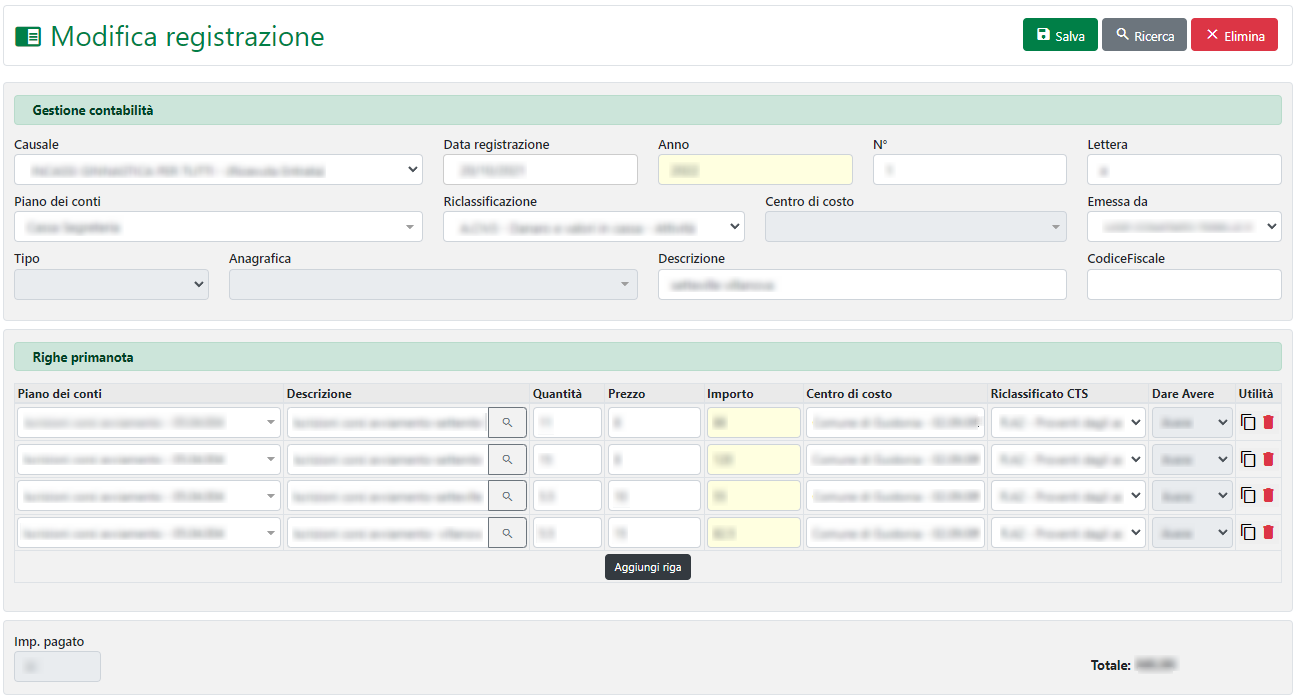The image size is (1298, 698).
Task: Delete the first primanota row
Action: 1269,422
